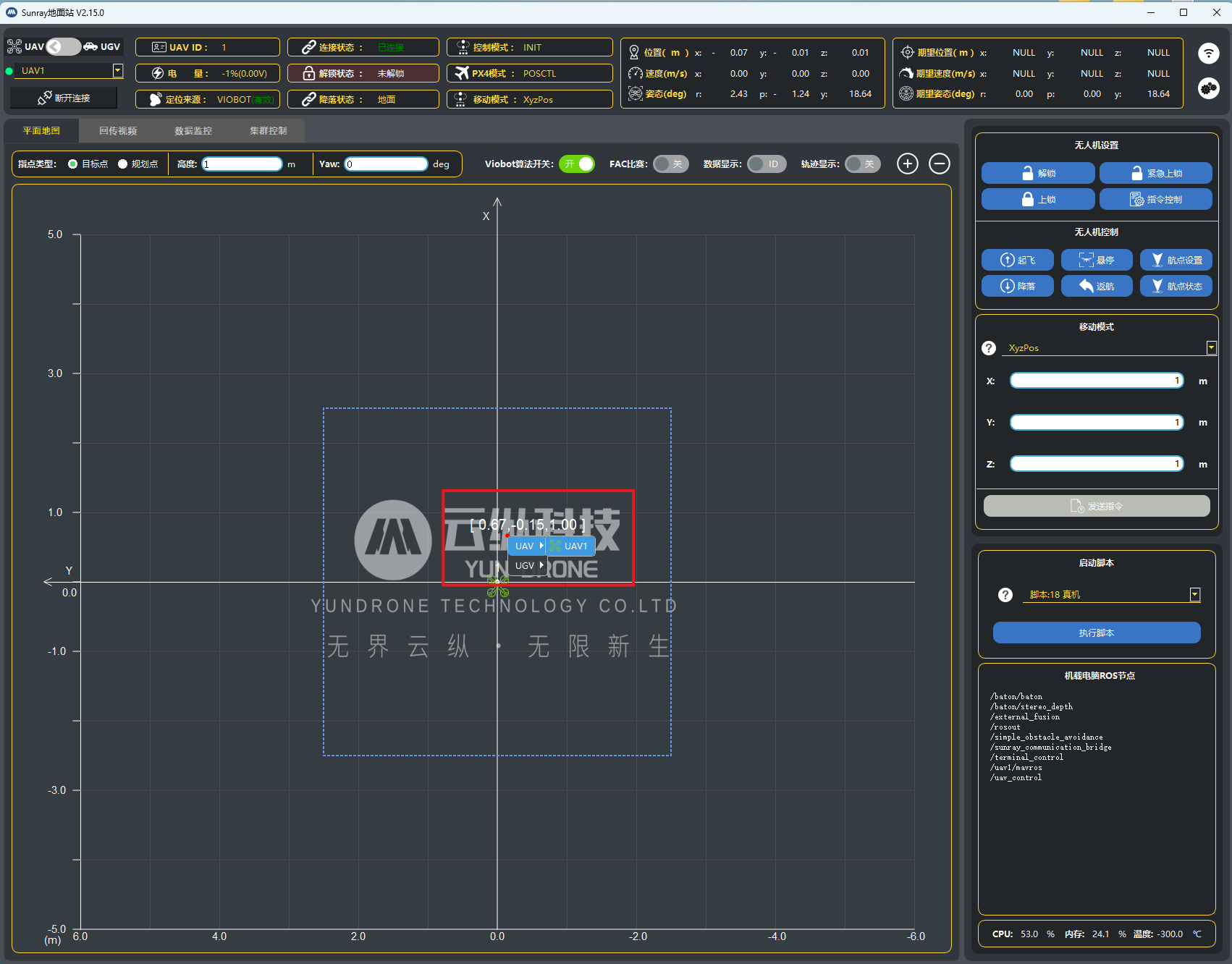Open the XyzPos move mode dropdown
Image resolution: width=1232 pixels, height=964 pixels.
(x=1211, y=348)
